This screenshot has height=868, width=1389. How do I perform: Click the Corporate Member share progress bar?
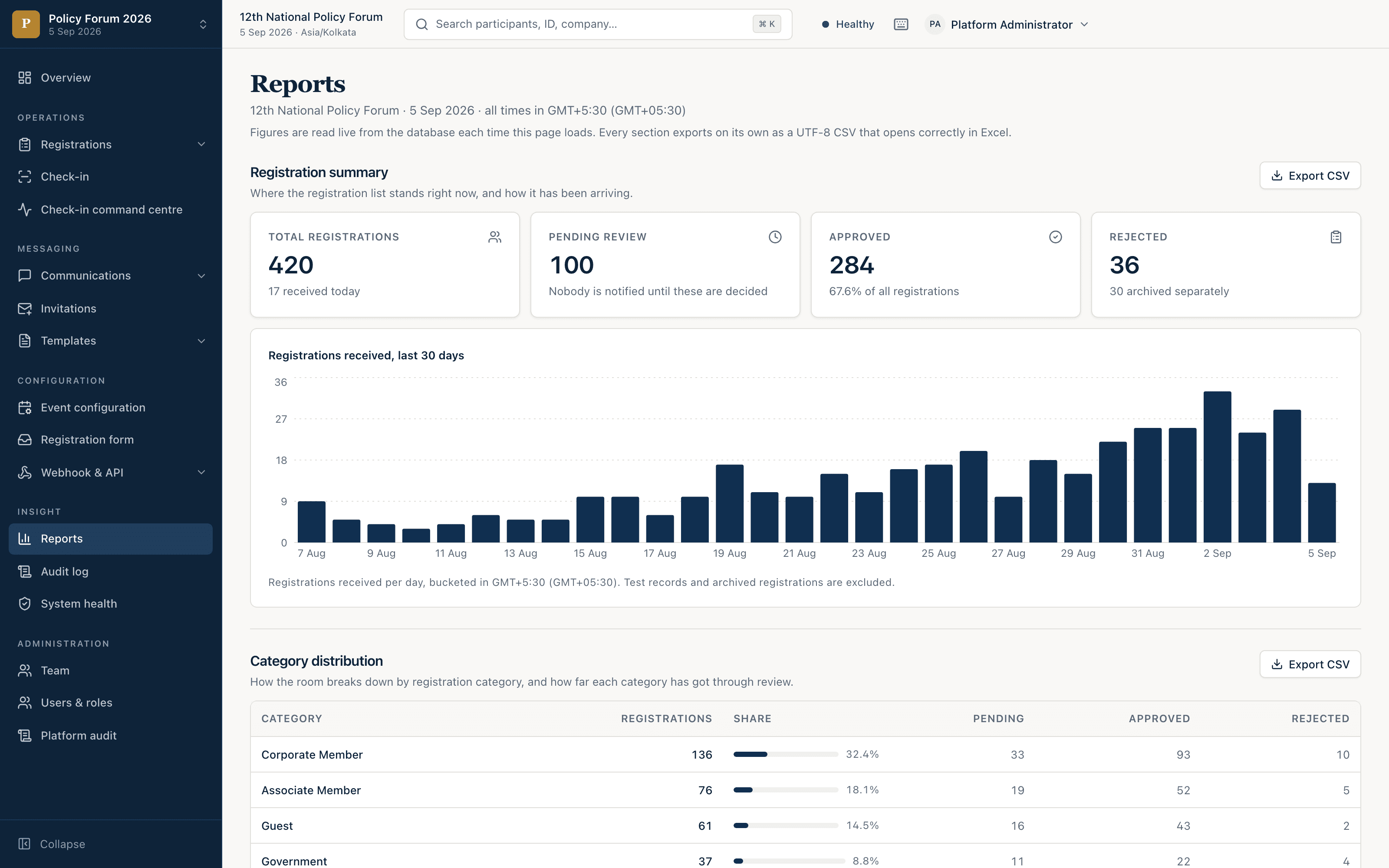click(x=786, y=754)
